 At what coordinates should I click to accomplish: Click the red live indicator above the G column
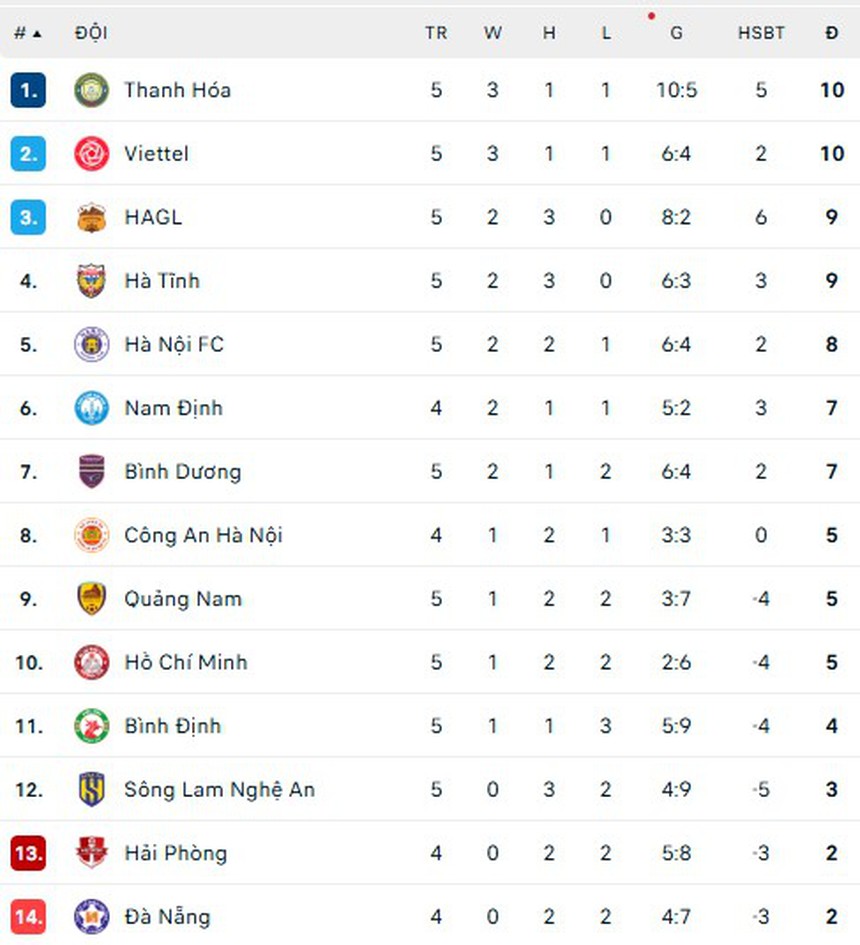point(652,15)
